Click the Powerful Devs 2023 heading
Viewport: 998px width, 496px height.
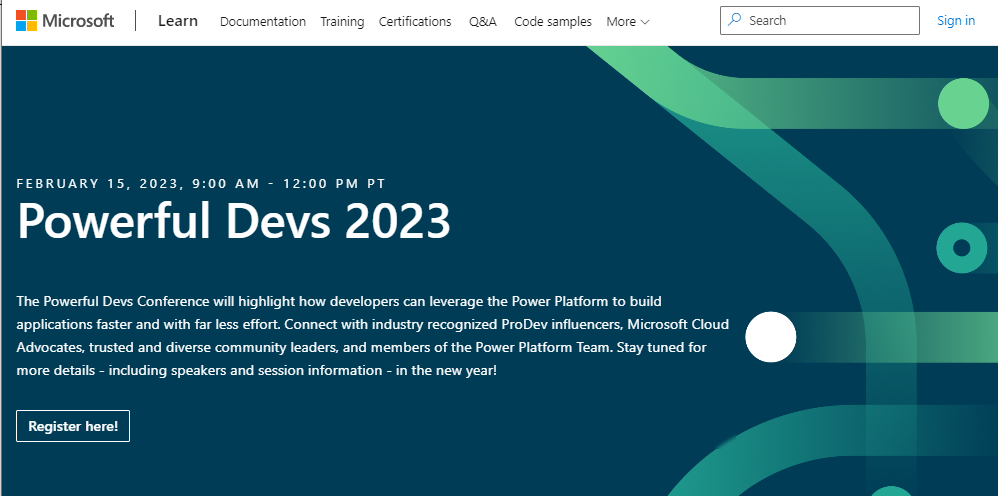[x=234, y=221]
